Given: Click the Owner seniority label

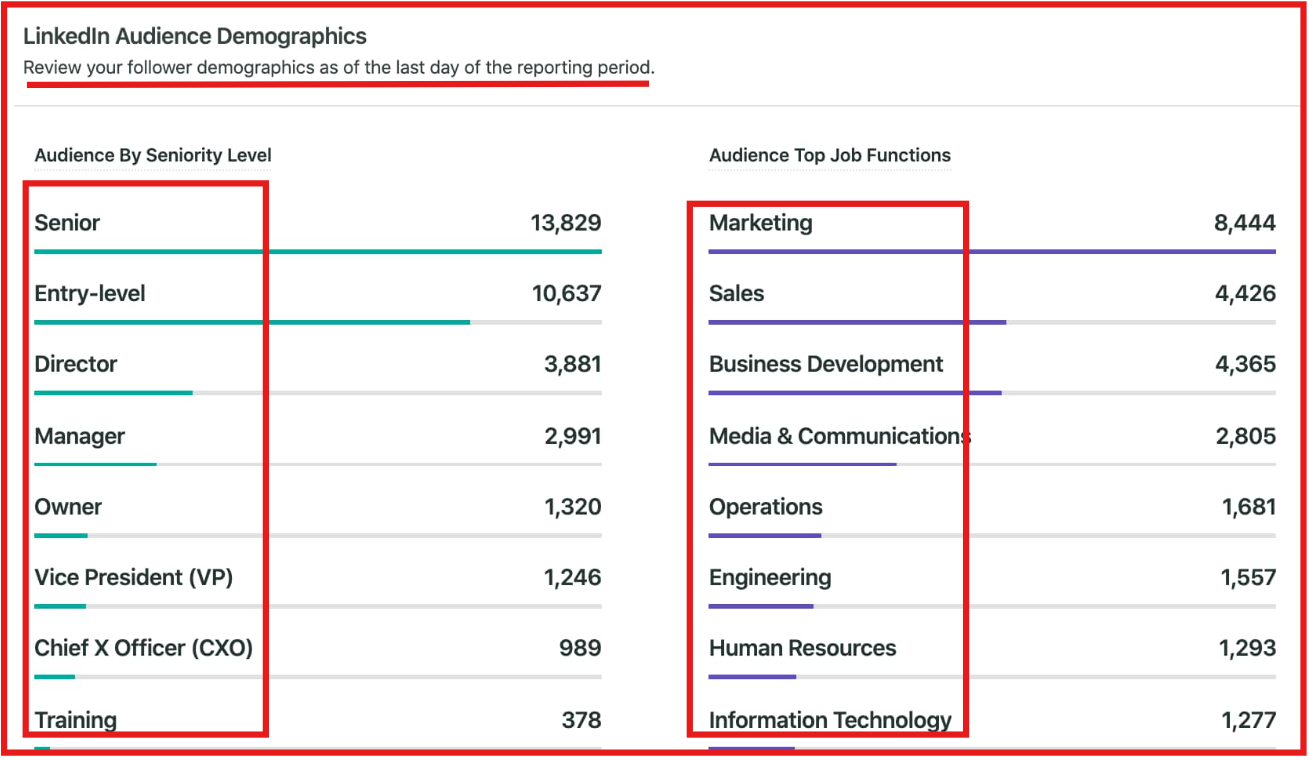Looking at the screenshot, I should 68,507.
